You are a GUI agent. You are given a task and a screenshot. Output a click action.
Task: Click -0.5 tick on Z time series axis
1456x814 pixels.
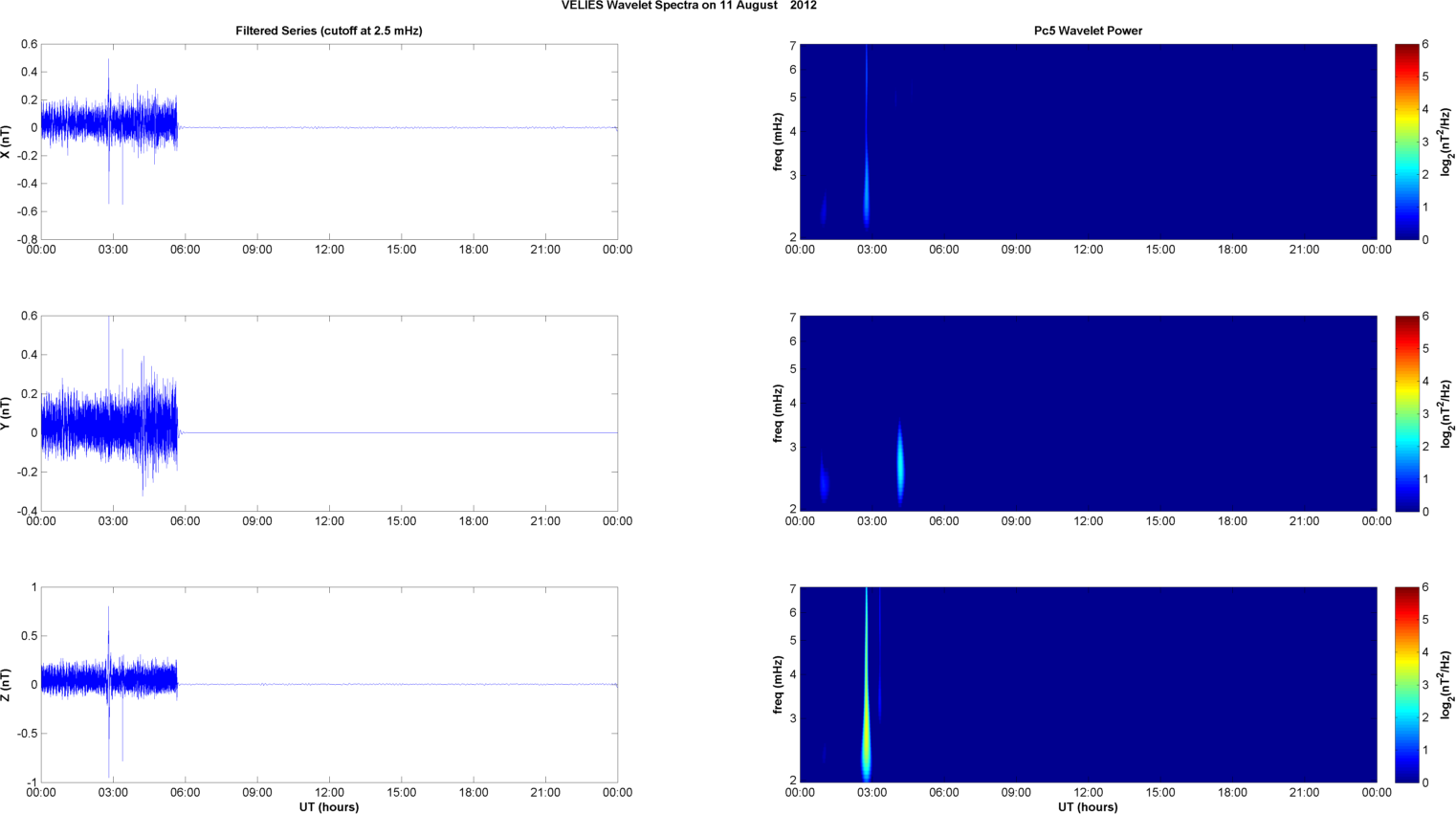27,734
